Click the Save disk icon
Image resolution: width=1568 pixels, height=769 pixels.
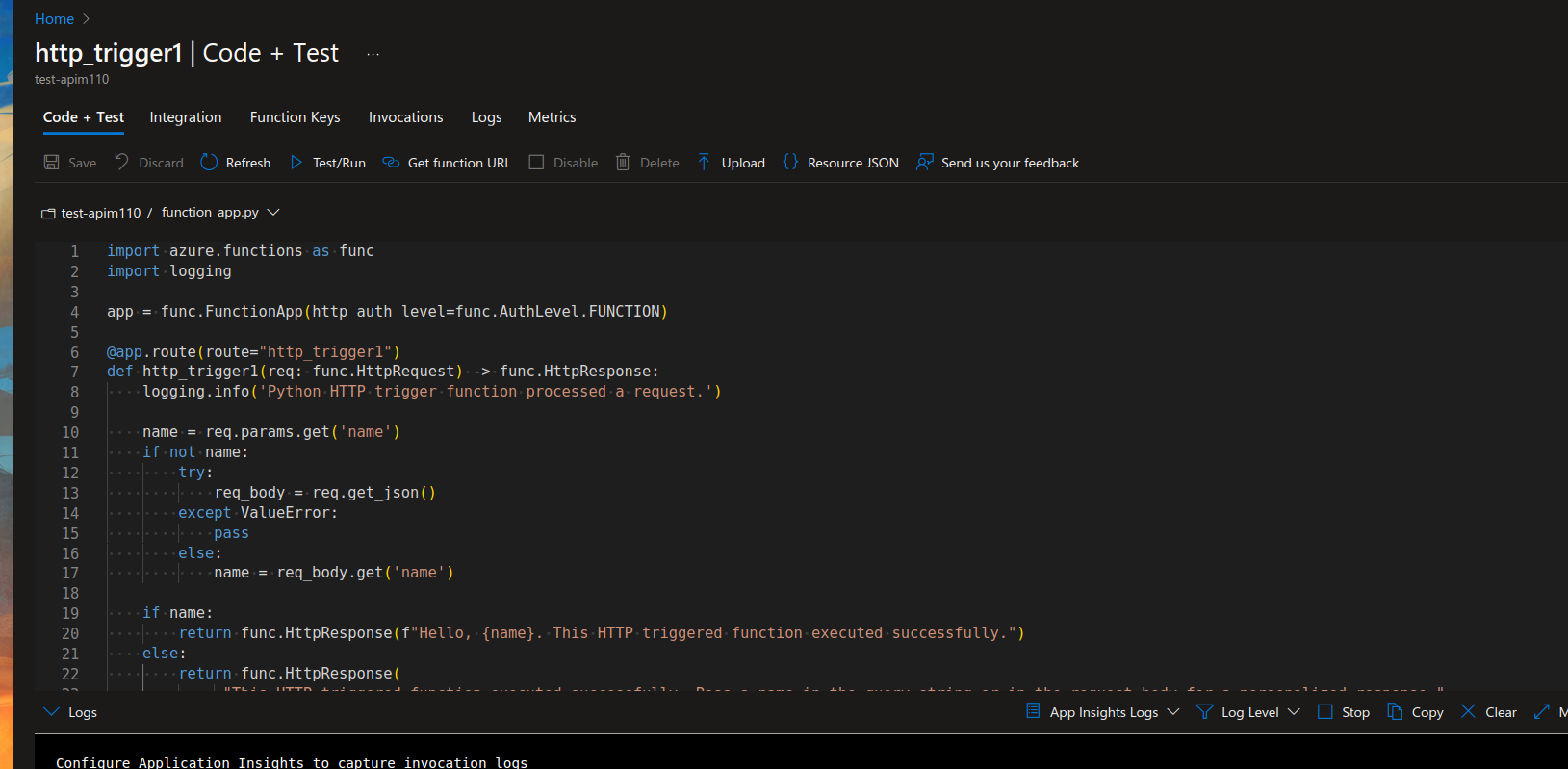click(x=52, y=163)
